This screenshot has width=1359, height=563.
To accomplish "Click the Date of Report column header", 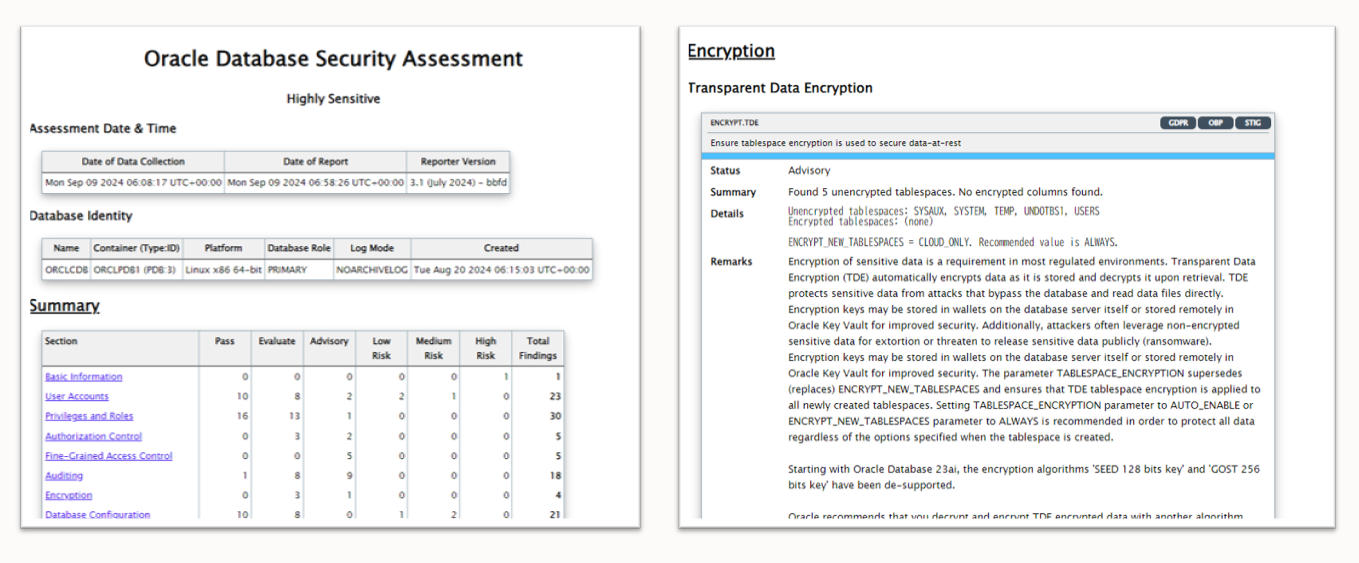I will [x=315, y=161].
